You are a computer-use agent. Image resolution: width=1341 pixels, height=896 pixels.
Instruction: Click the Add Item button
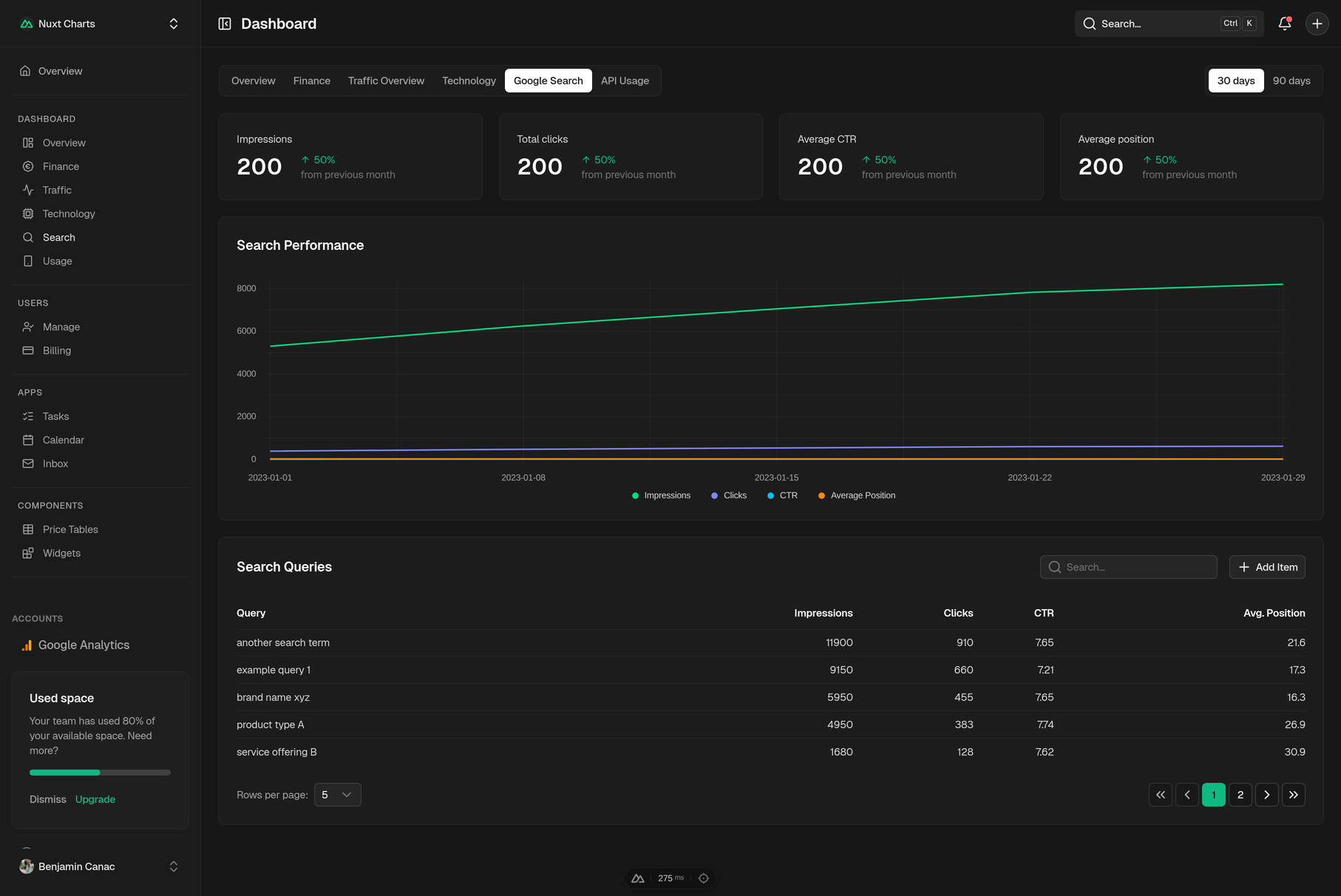pyautogui.click(x=1267, y=567)
